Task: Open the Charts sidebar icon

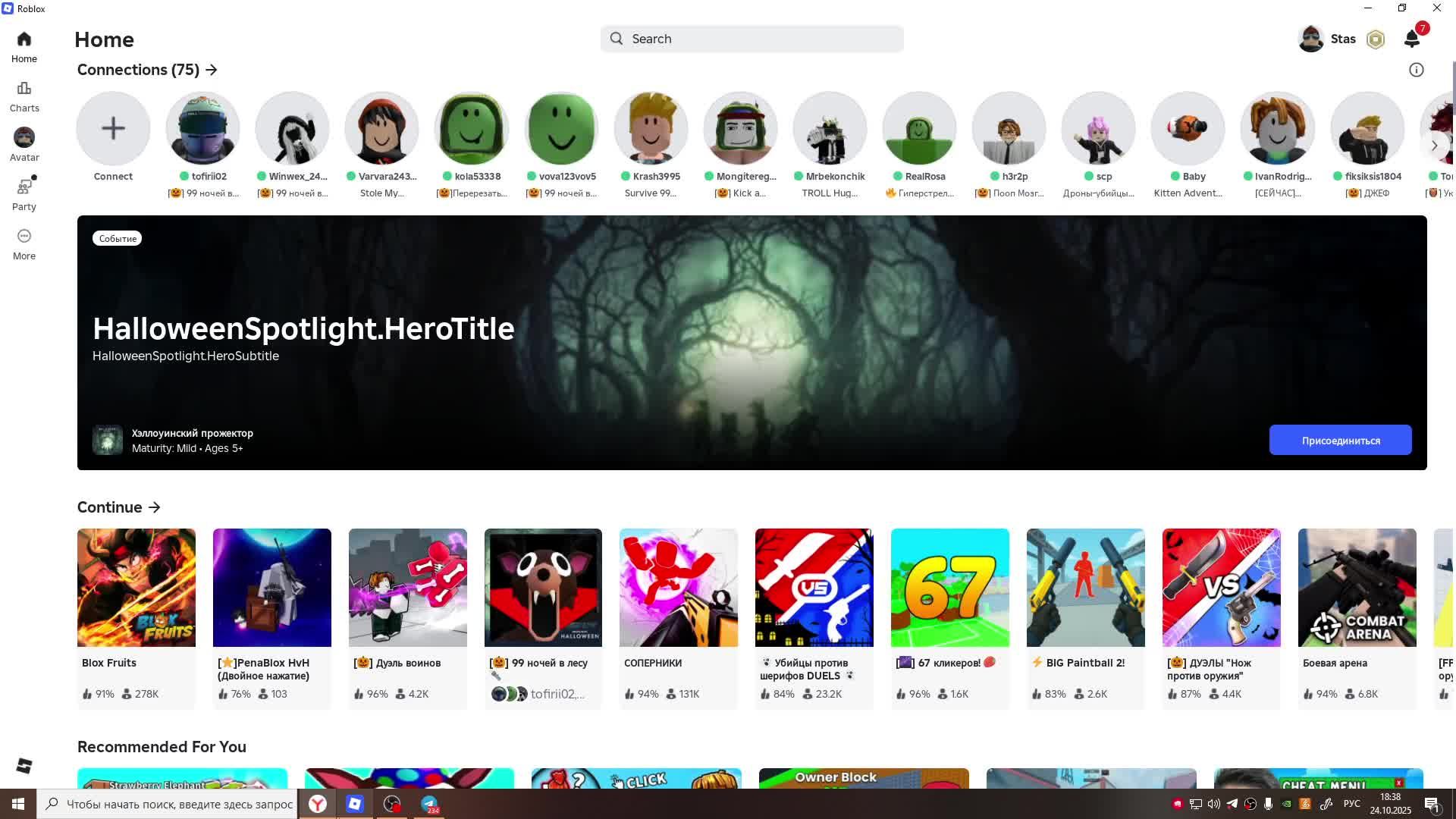Action: point(24,96)
